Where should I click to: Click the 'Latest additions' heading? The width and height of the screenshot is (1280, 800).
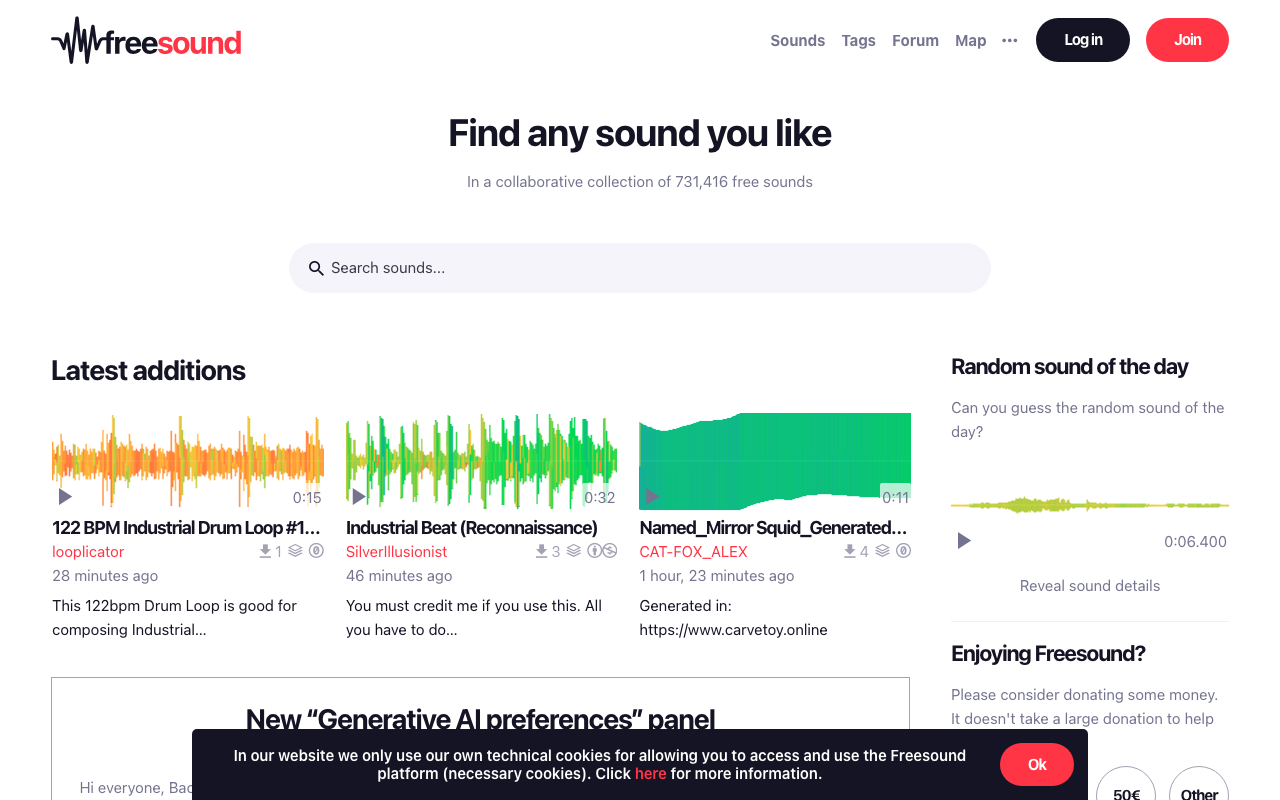pyautogui.click(x=148, y=370)
